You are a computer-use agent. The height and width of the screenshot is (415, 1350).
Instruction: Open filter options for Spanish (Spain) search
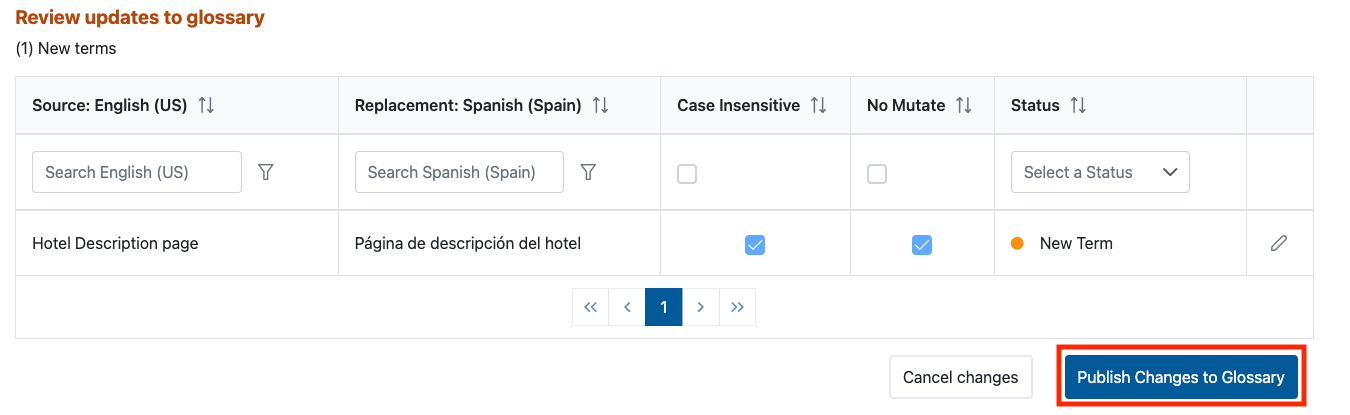588,172
